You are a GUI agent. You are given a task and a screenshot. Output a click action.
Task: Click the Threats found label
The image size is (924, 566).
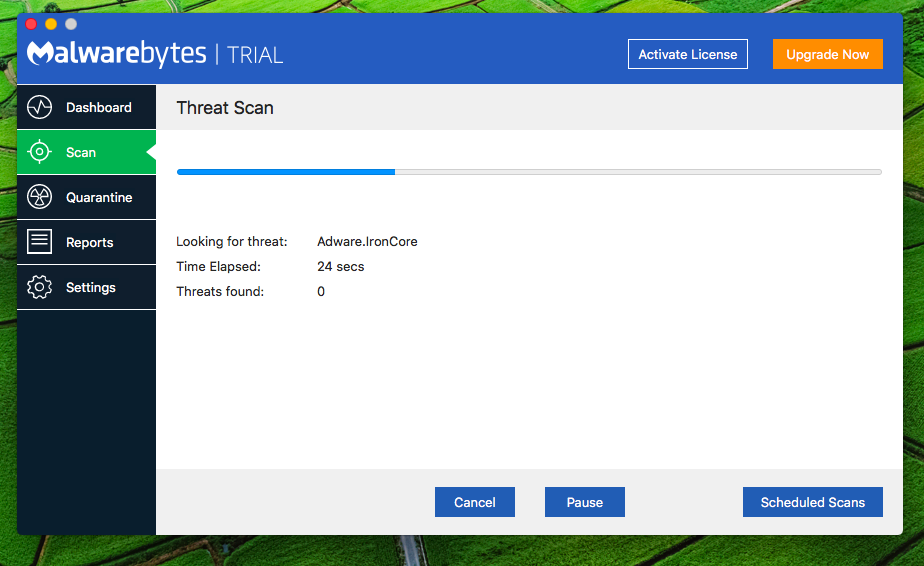(220, 291)
